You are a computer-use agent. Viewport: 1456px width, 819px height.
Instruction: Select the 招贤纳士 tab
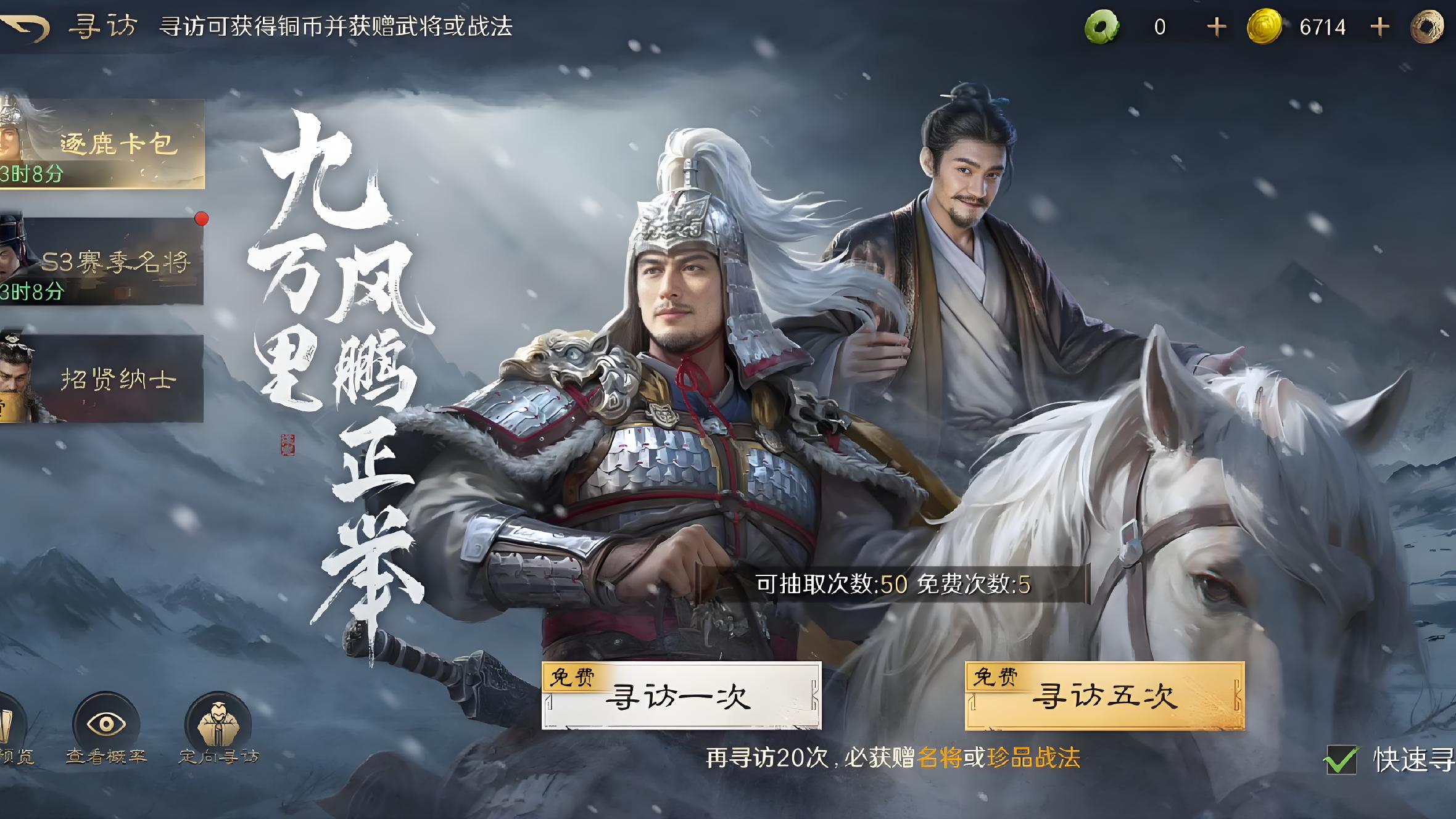[102, 378]
